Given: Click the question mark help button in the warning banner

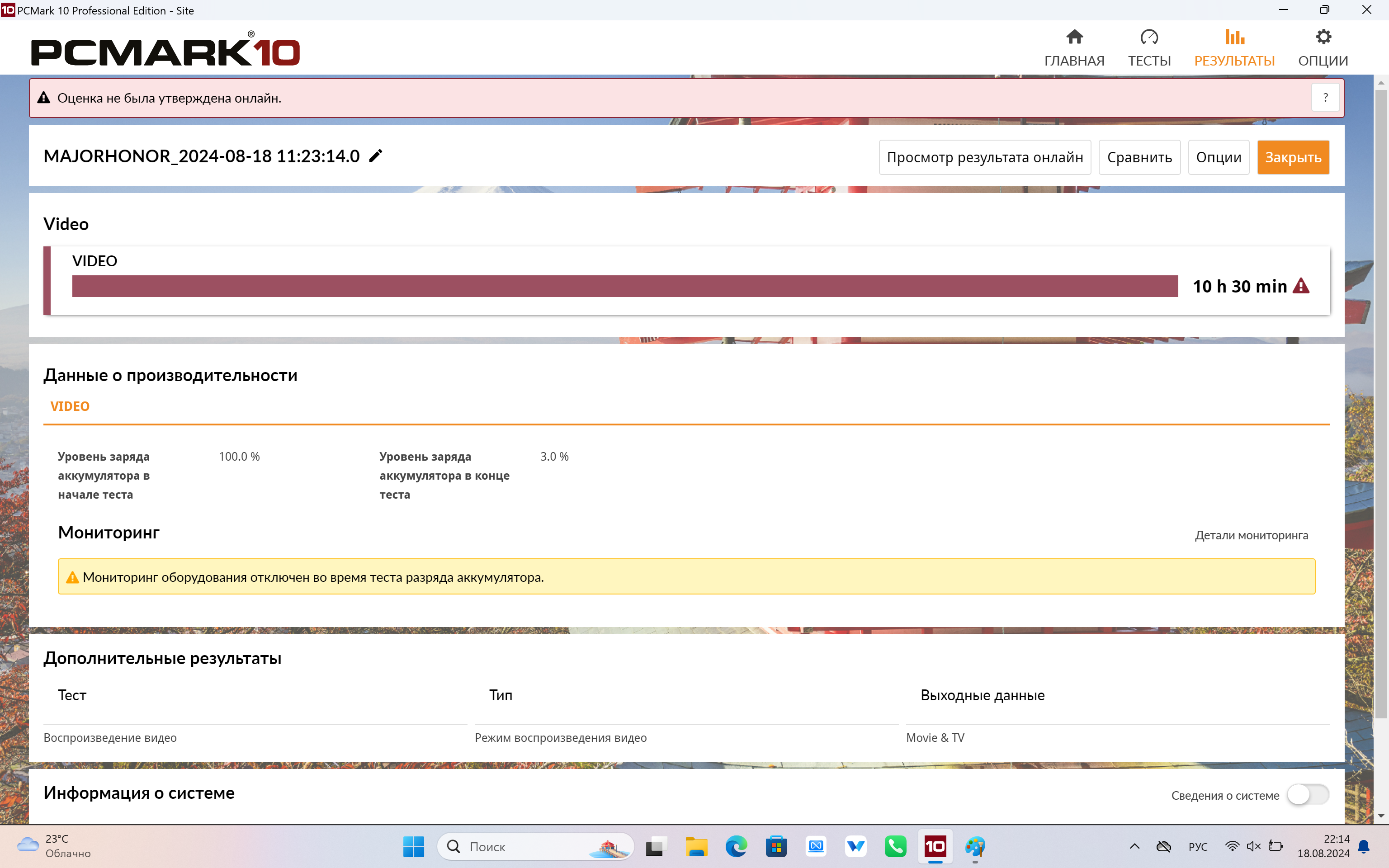Looking at the screenshot, I should 1325,98.
